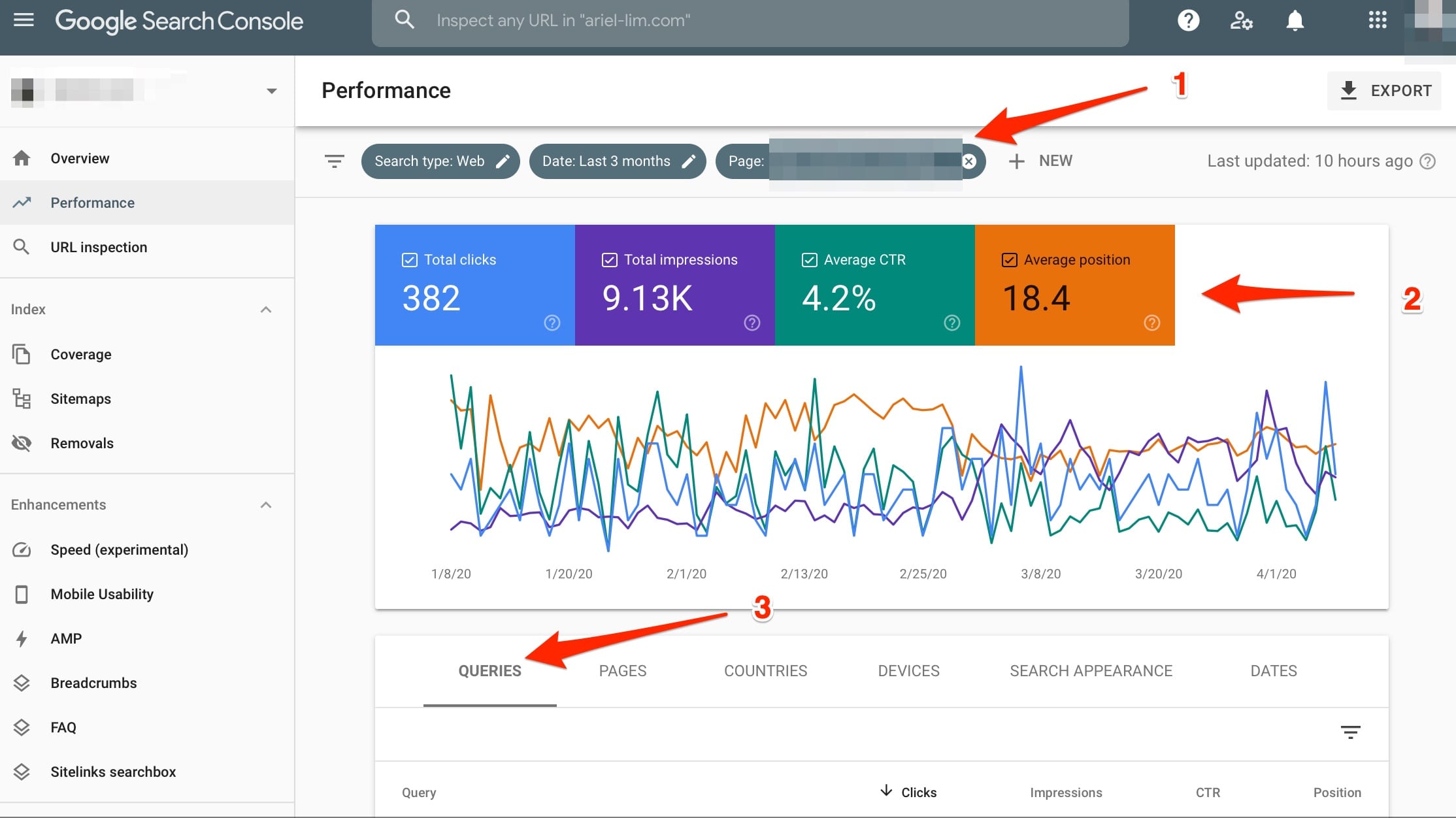Open the filter icon beside the report chips

coord(334,161)
